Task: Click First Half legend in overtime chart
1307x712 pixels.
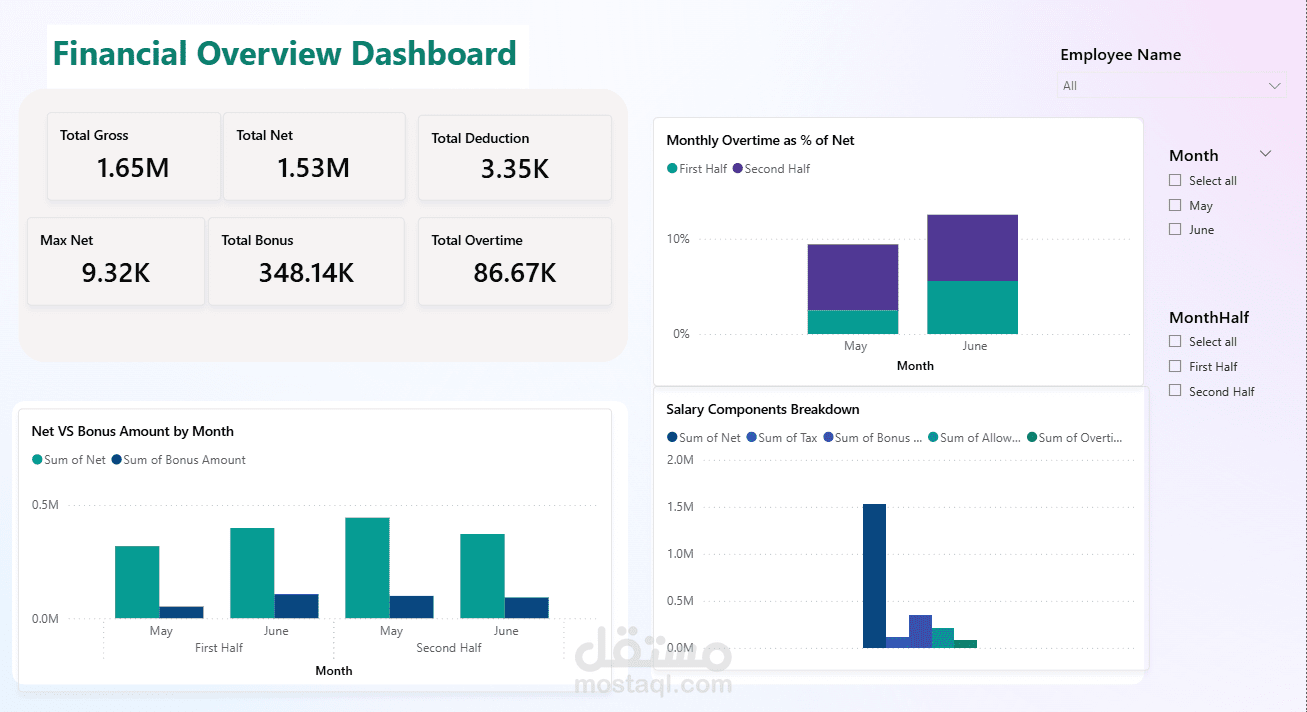Action: pos(697,169)
